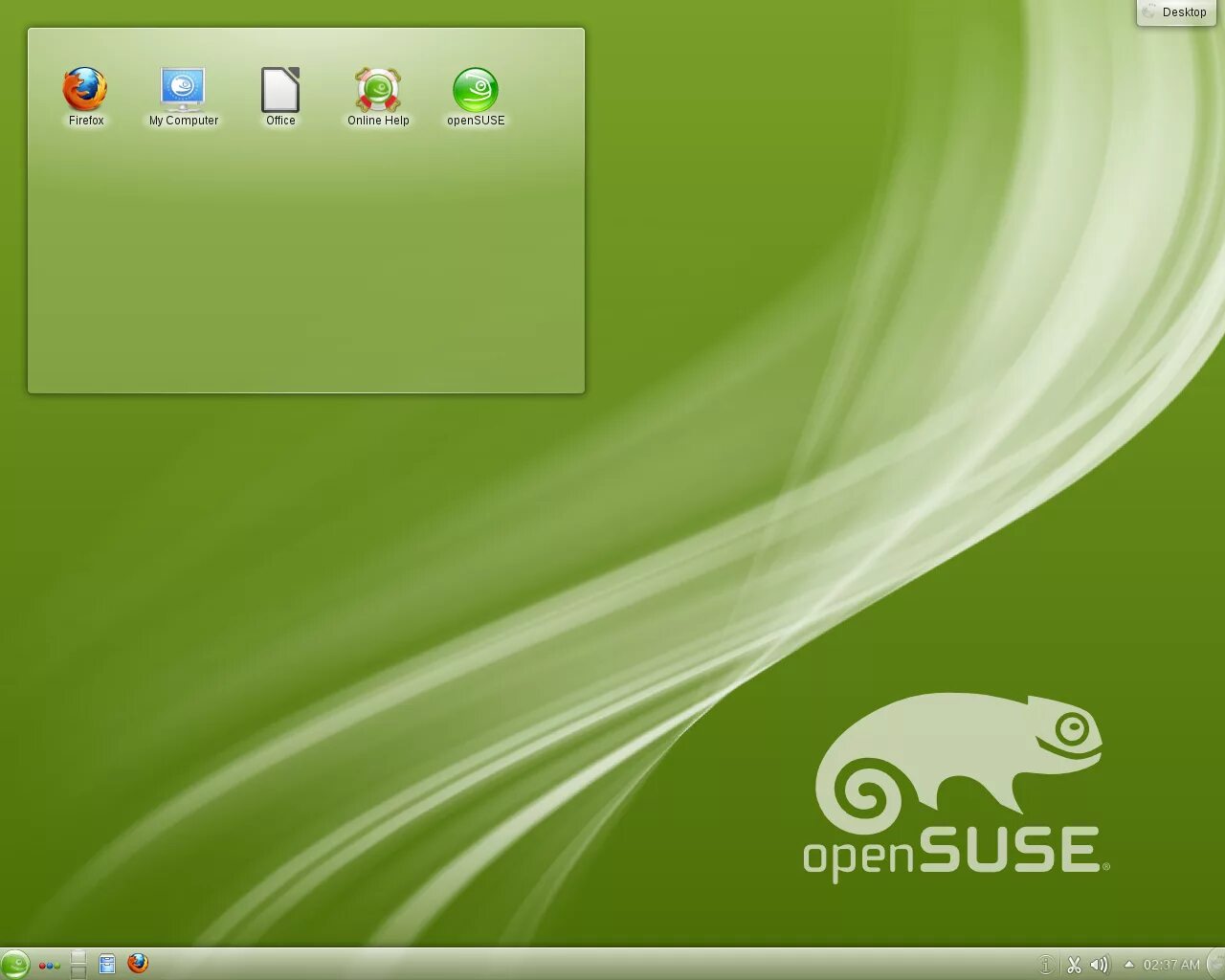Select the "My Computer" icon label
Viewport: 1225px width, 980px height.
click(x=184, y=121)
